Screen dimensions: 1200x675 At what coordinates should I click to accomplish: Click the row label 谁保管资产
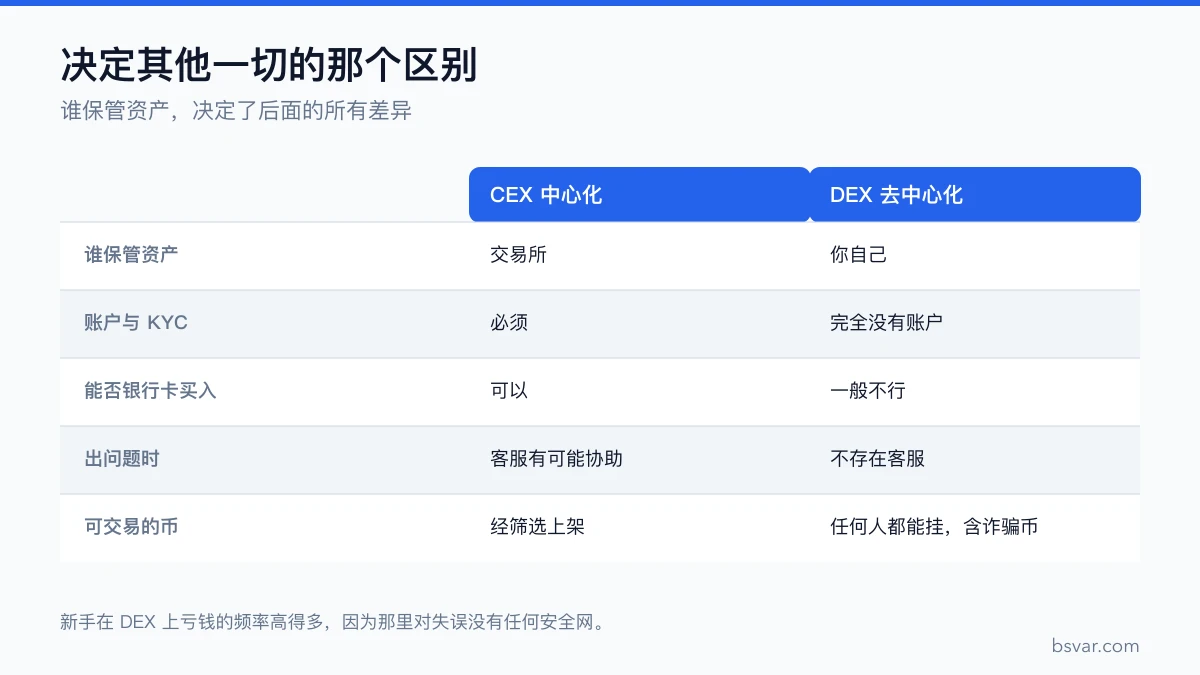click(131, 255)
